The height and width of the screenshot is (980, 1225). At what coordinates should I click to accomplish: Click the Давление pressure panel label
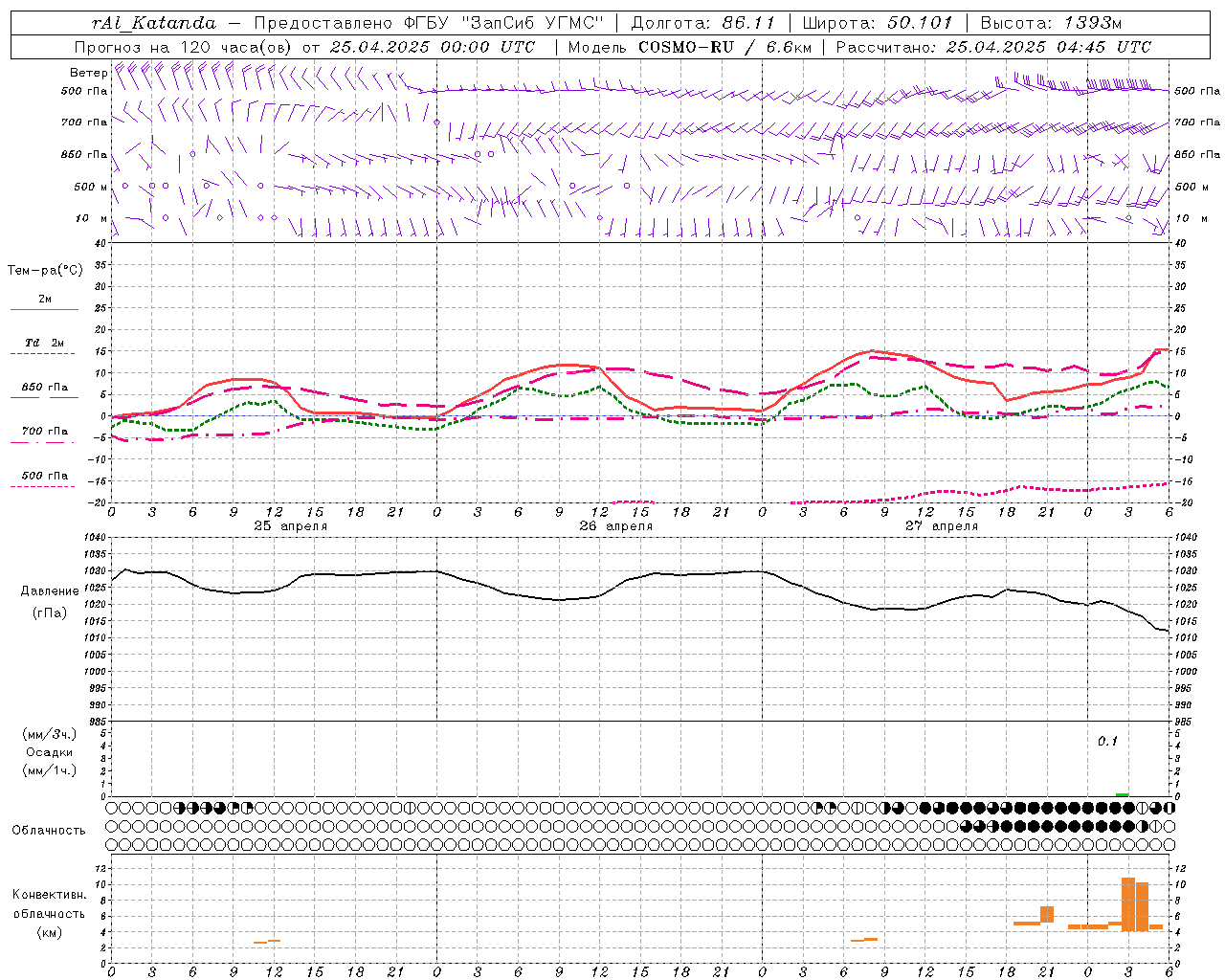coord(50,591)
